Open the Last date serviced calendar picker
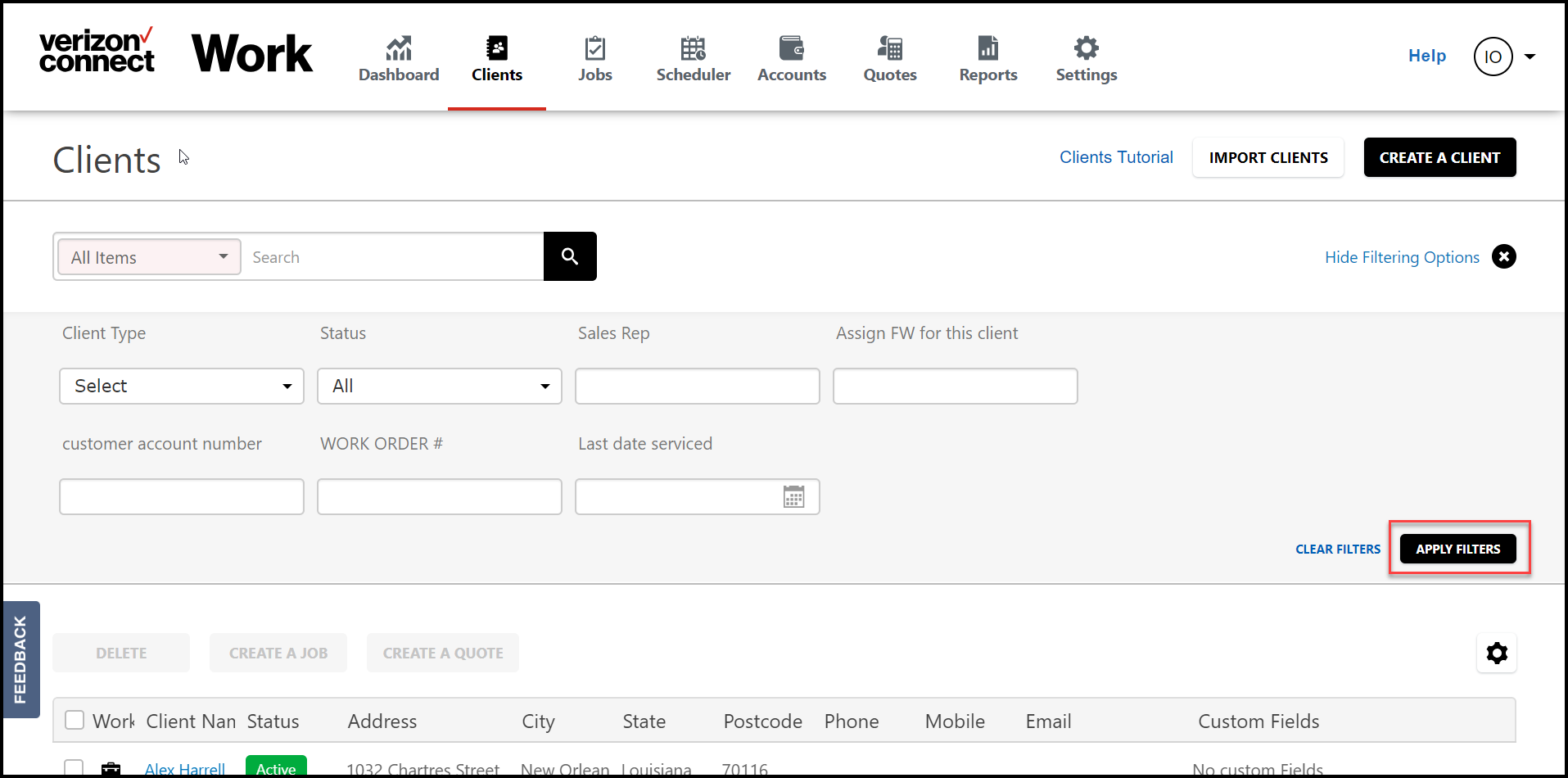This screenshot has height=778, width=1568. pos(793,496)
